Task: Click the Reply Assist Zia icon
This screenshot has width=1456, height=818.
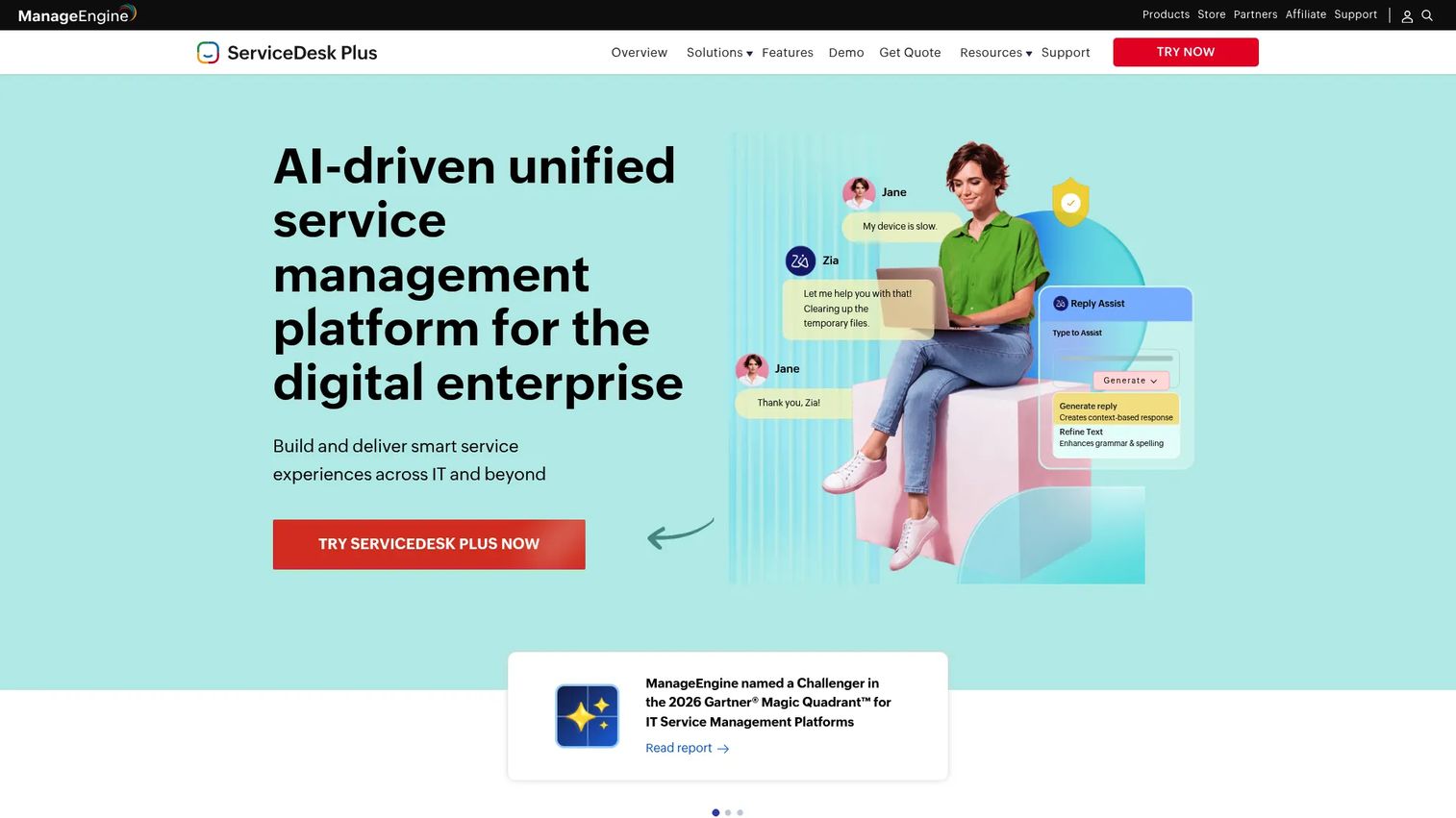Action: coord(1061,304)
